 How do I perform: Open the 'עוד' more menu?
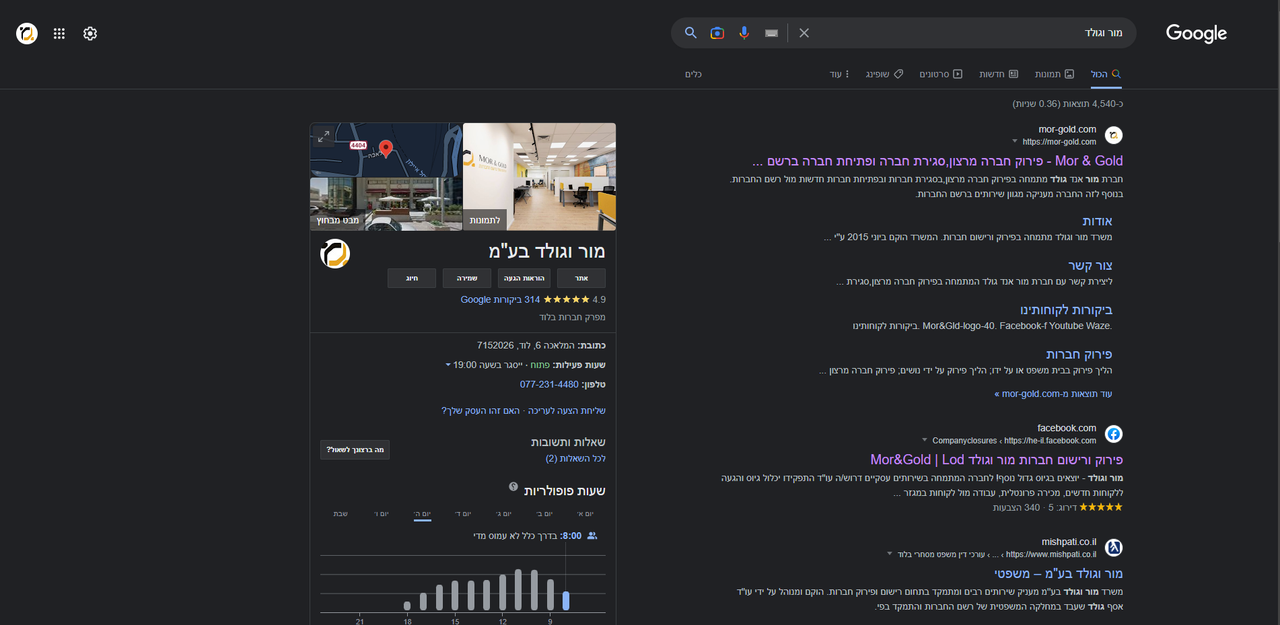coord(839,74)
